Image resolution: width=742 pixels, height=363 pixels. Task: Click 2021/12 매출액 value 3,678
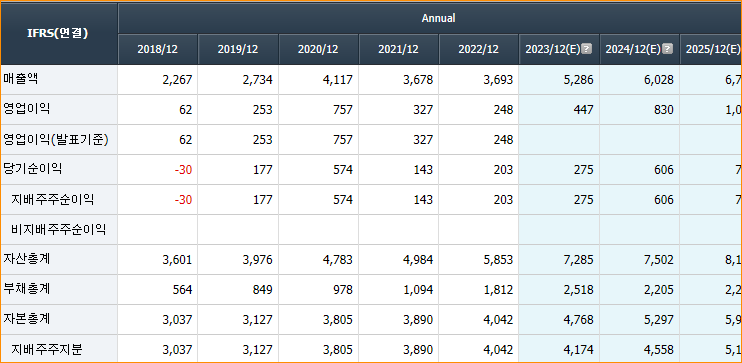(x=417, y=80)
